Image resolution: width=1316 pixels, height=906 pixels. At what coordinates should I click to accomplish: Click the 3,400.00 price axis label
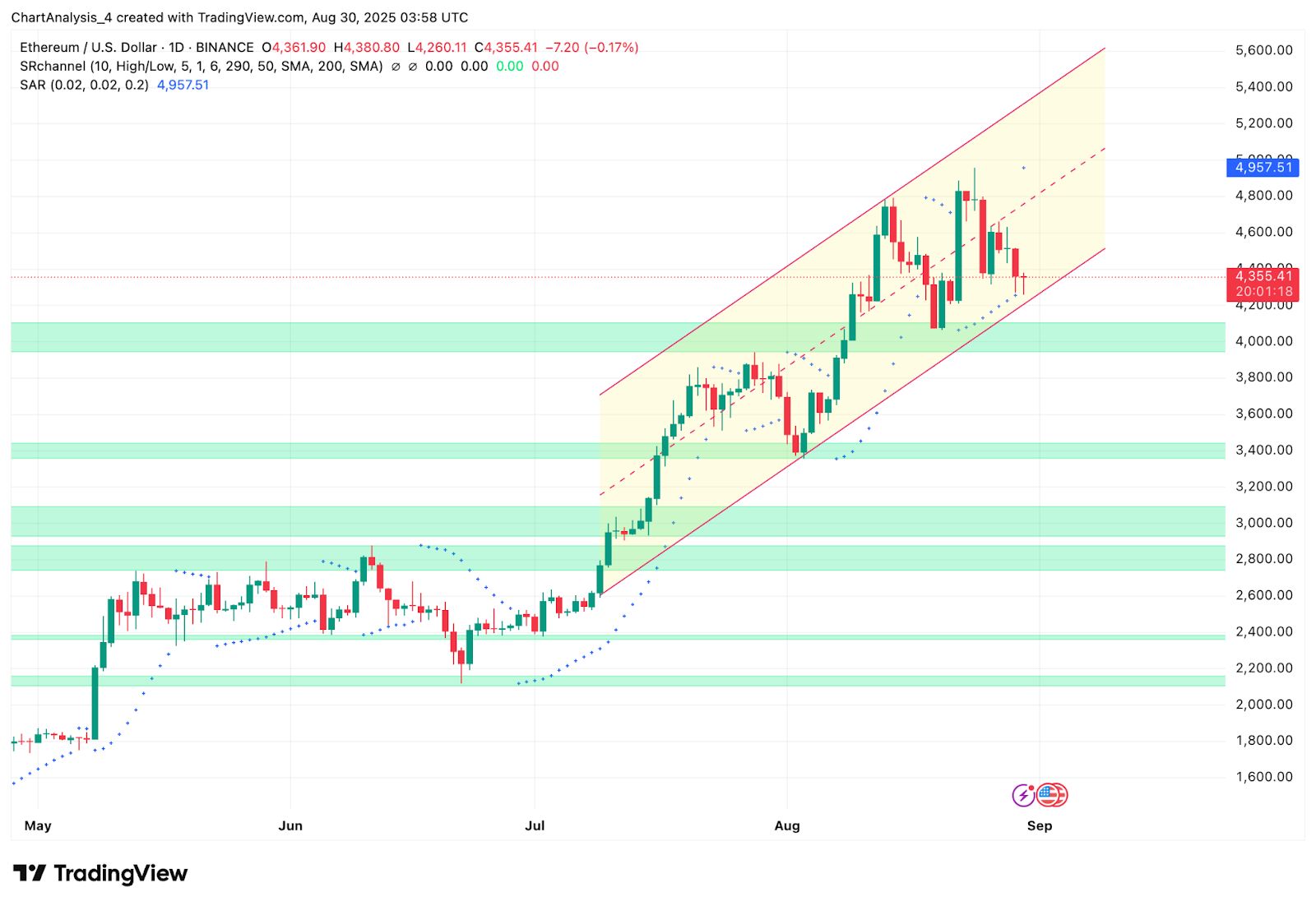click(x=1263, y=450)
